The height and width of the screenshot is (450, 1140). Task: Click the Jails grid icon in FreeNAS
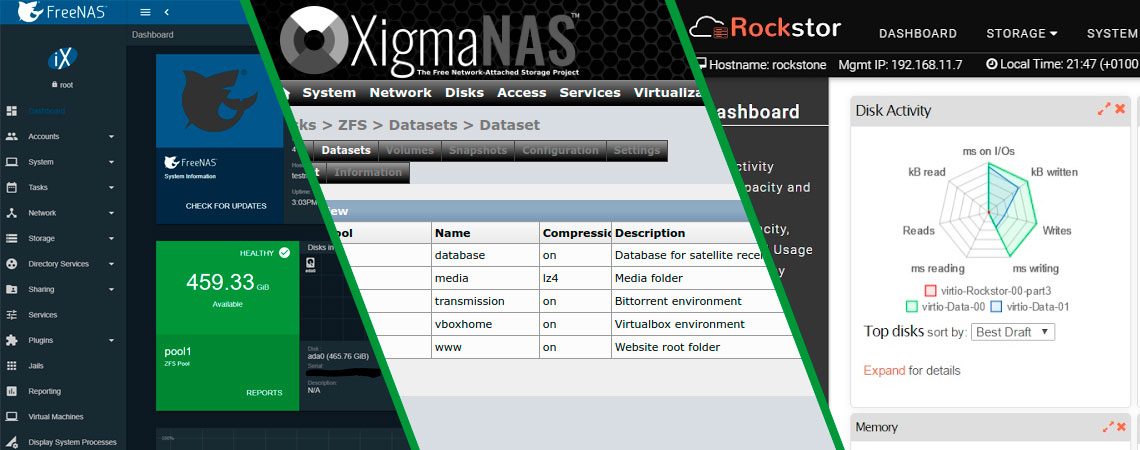pos(12,366)
